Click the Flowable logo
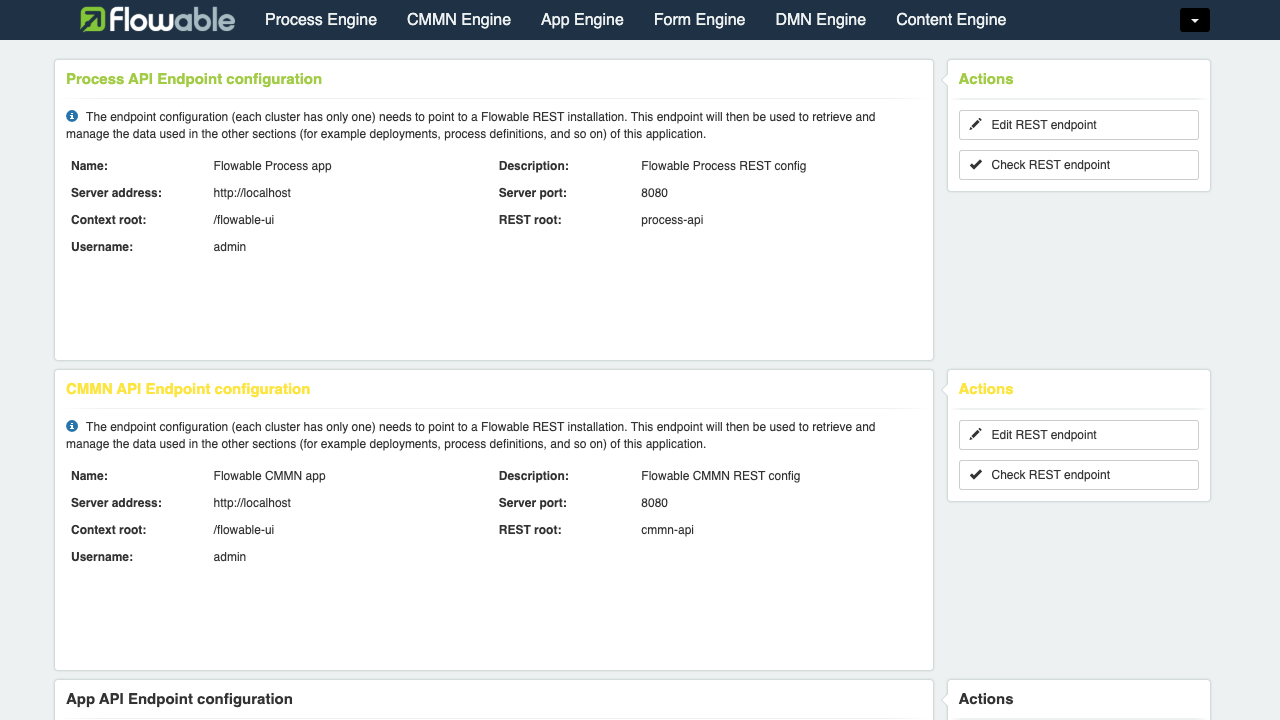This screenshot has height=720, width=1280. click(x=157, y=19)
